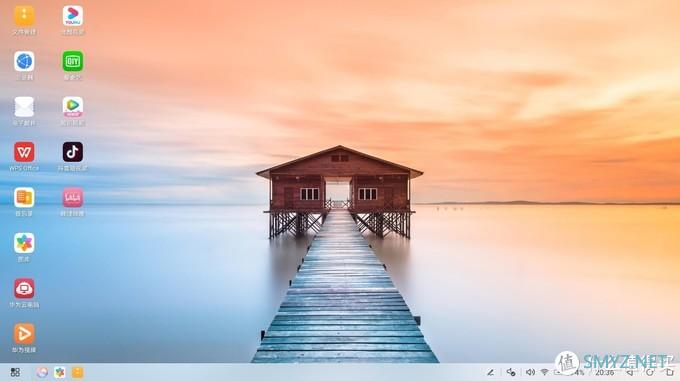
Task: Open the volume speaker control in tray
Action: click(x=530, y=372)
